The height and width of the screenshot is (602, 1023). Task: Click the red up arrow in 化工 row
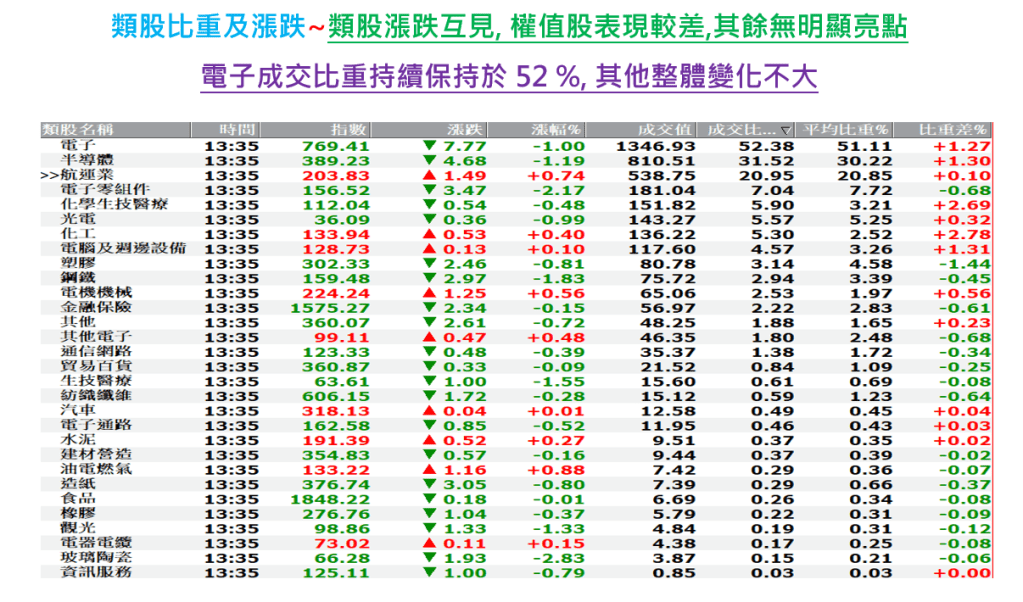tap(430, 233)
